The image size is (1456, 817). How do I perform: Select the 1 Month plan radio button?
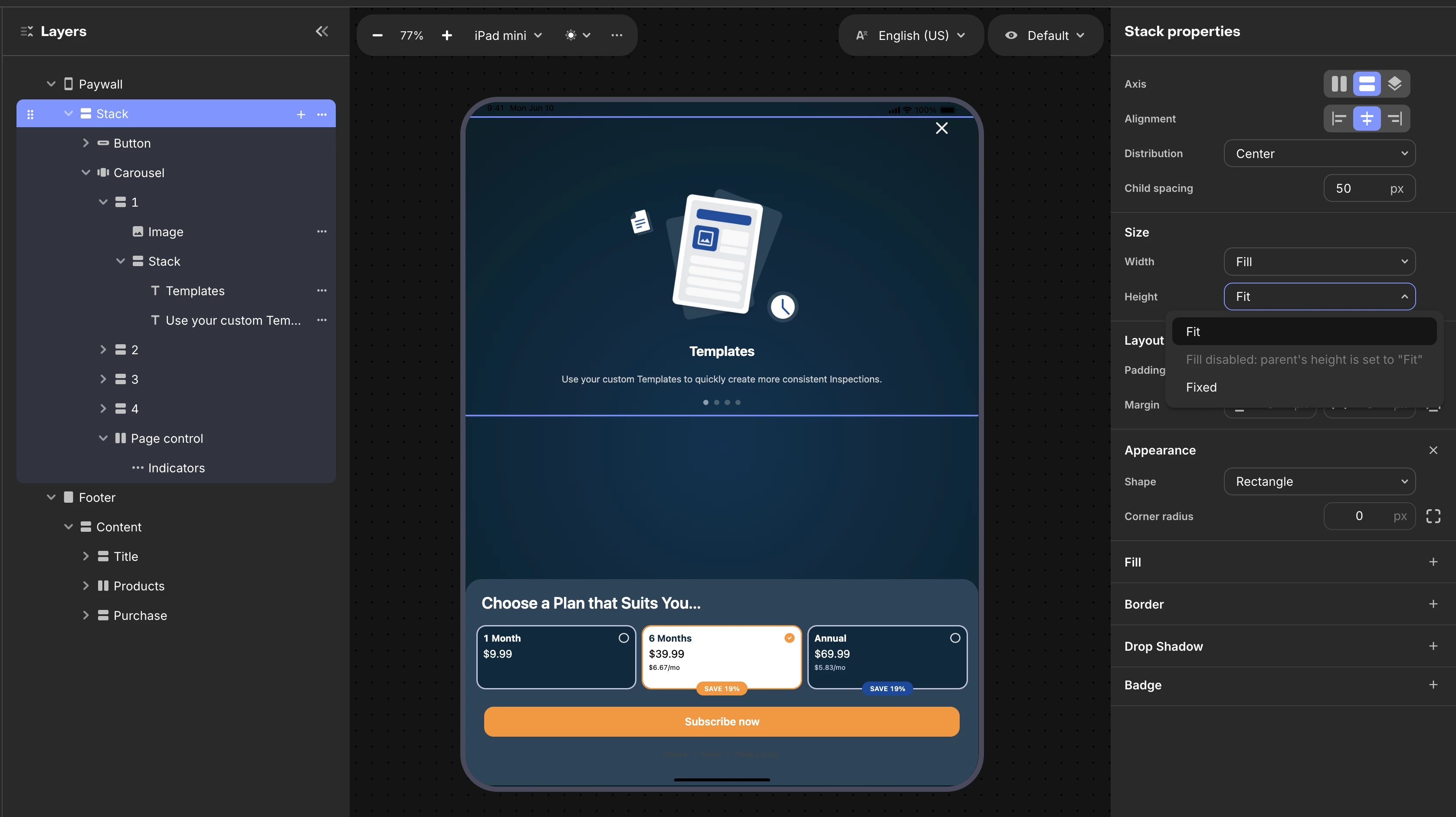[623, 638]
